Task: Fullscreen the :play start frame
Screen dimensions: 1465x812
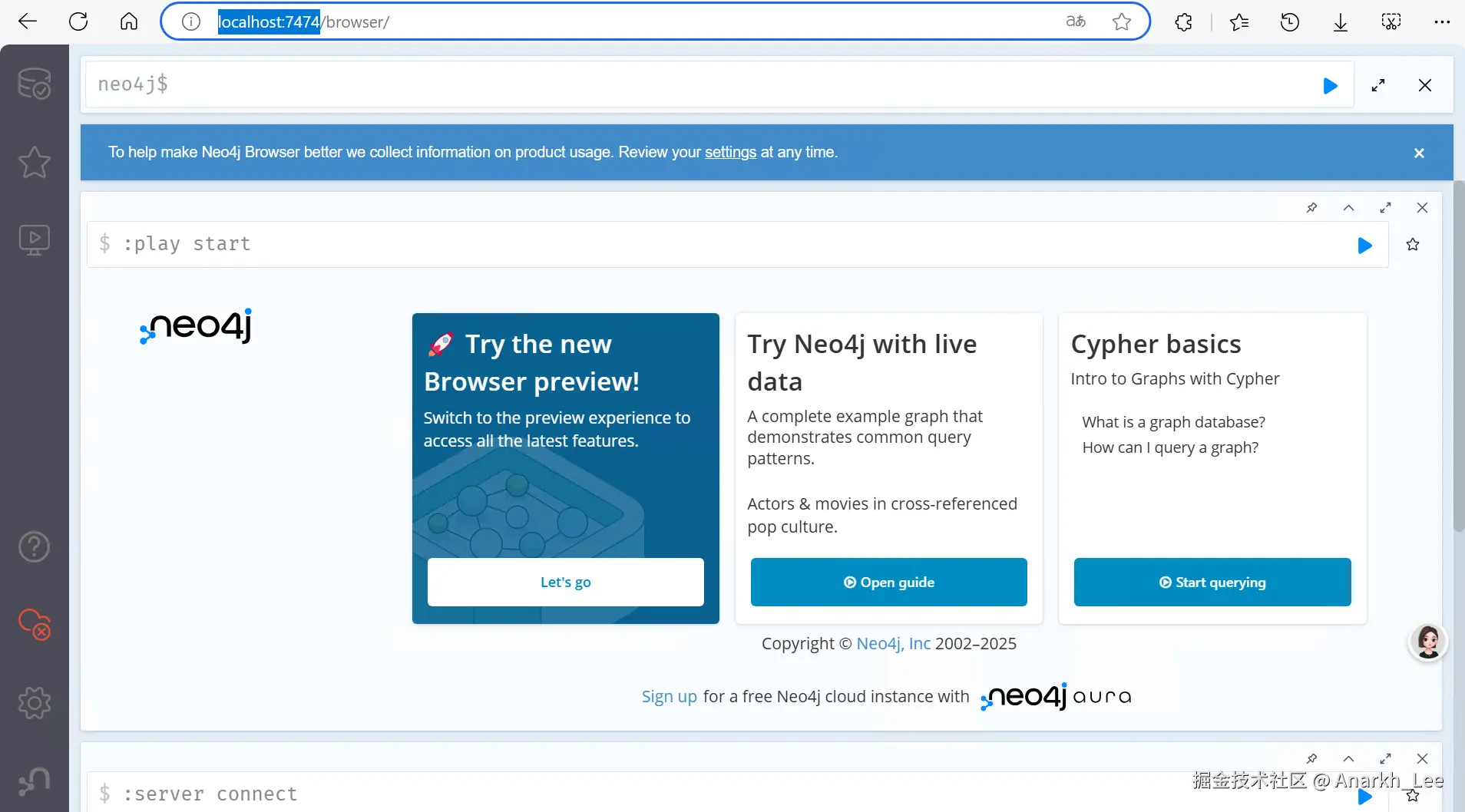Action: point(1385,208)
